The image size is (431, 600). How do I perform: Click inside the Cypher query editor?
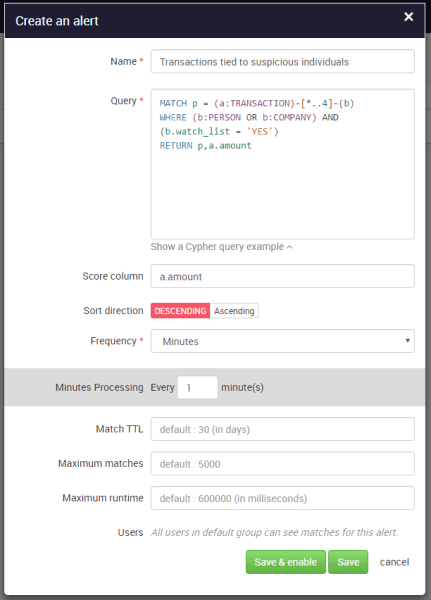click(x=282, y=164)
